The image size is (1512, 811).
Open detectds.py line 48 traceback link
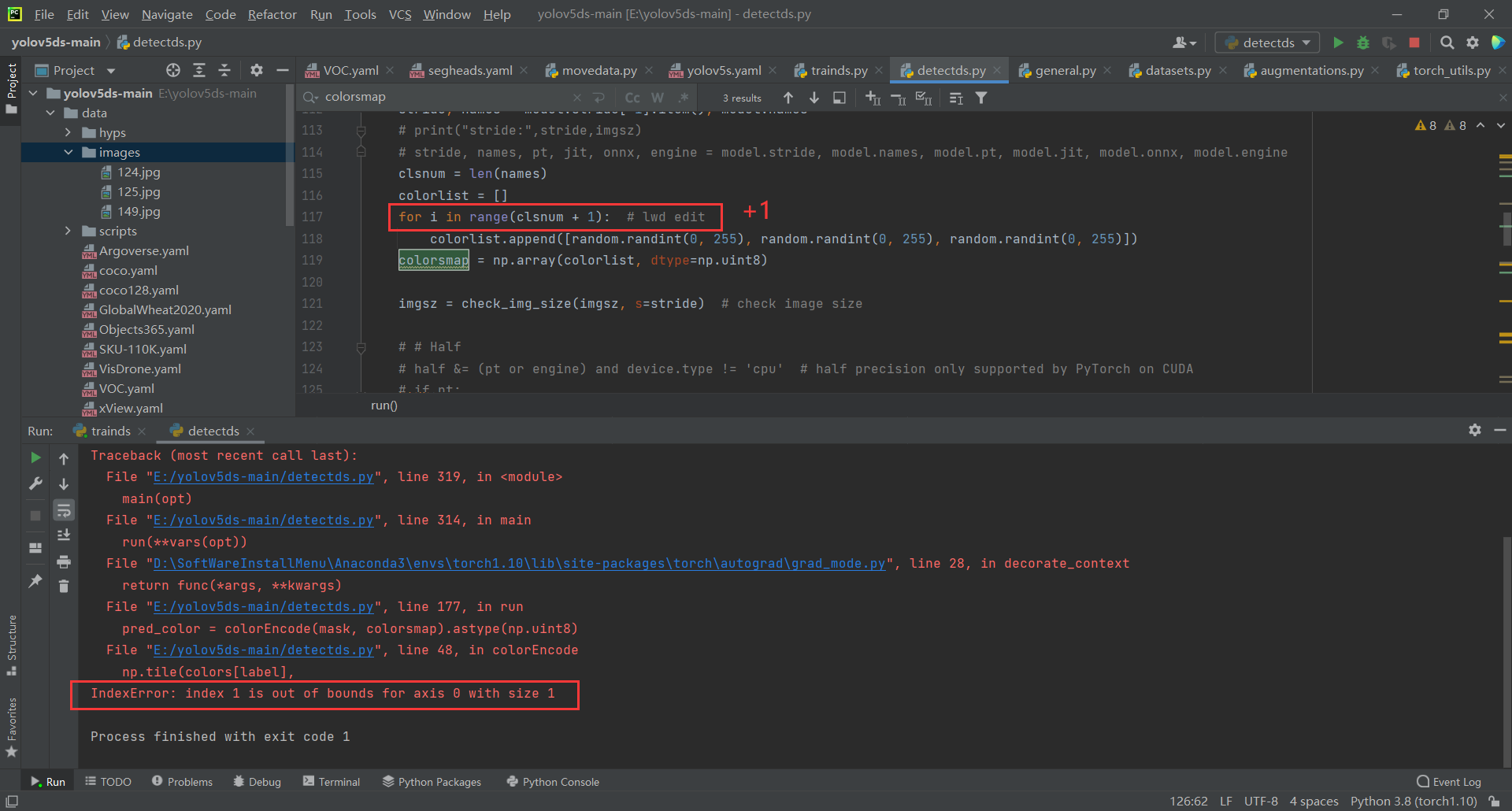(263, 650)
